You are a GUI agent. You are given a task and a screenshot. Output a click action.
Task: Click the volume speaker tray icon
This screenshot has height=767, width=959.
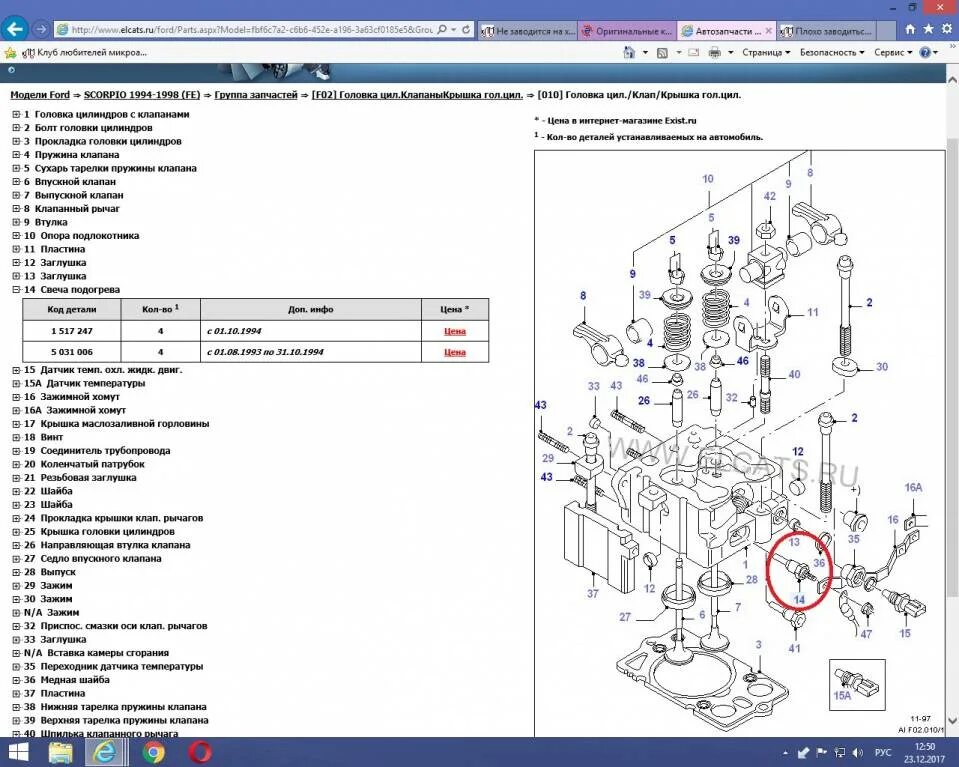(x=858, y=752)
